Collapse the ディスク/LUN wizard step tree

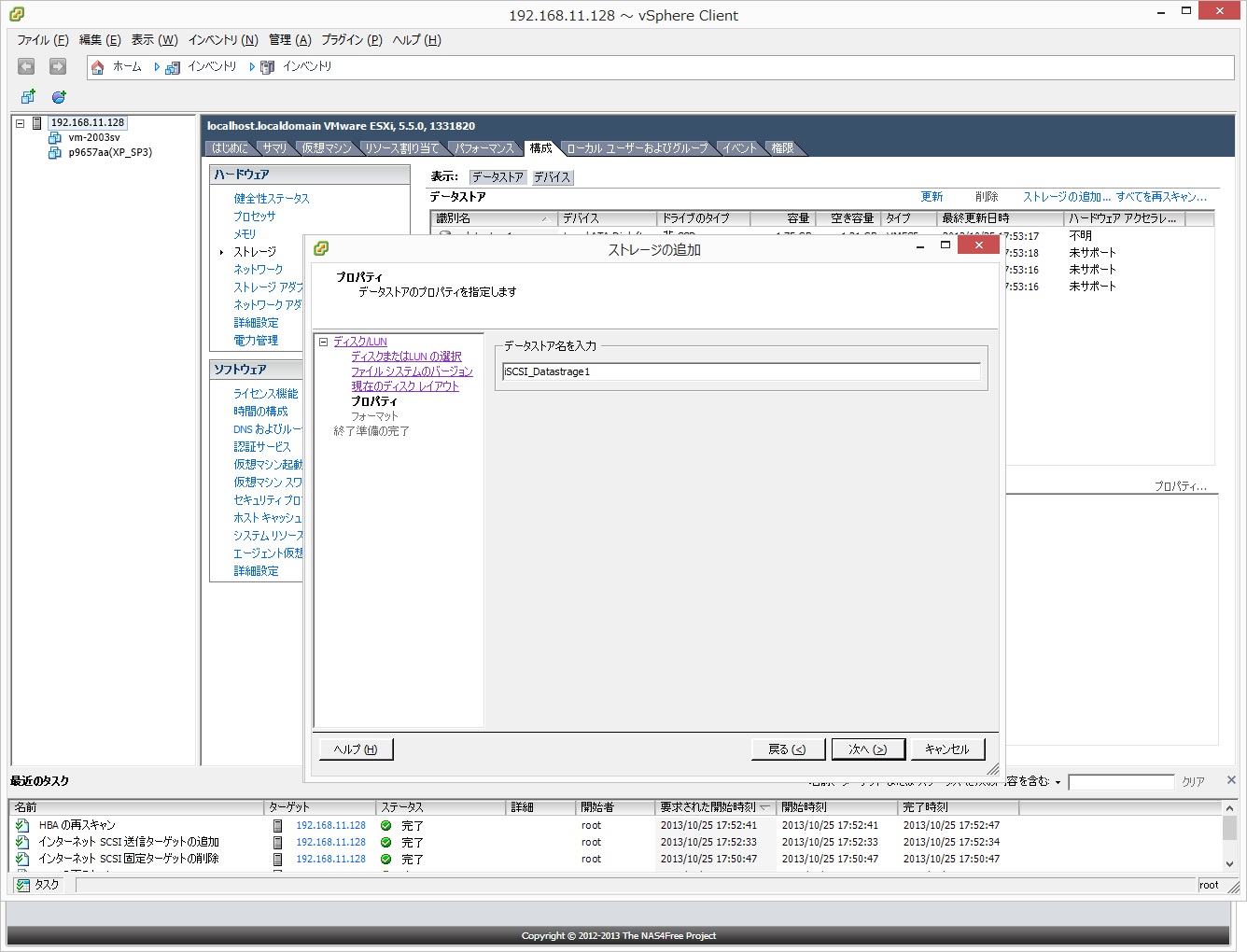(323, 342)
